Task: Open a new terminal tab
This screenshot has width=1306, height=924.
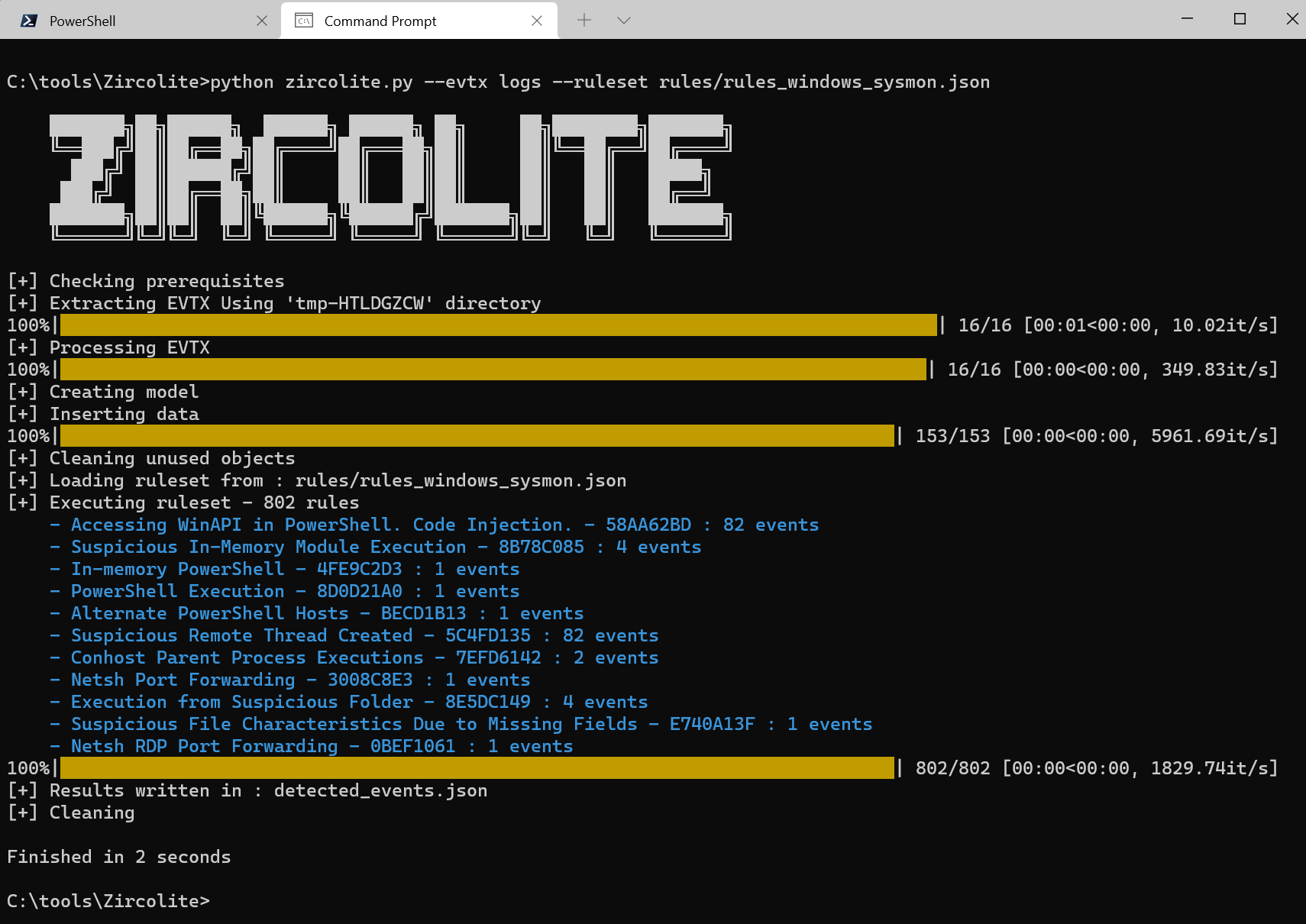Action: [584, 21]
